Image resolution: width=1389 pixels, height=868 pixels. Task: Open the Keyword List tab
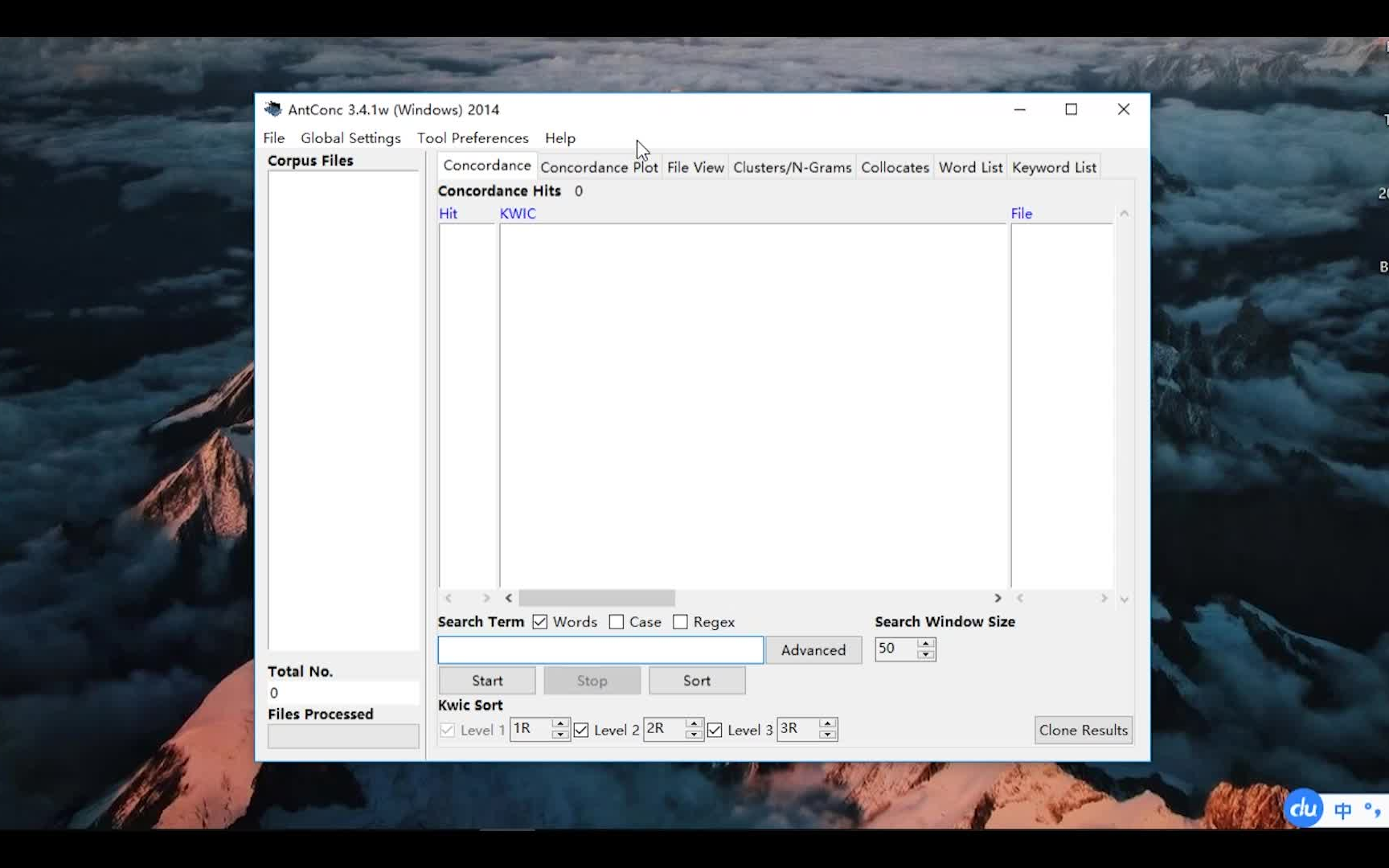tap(1054, 167)
